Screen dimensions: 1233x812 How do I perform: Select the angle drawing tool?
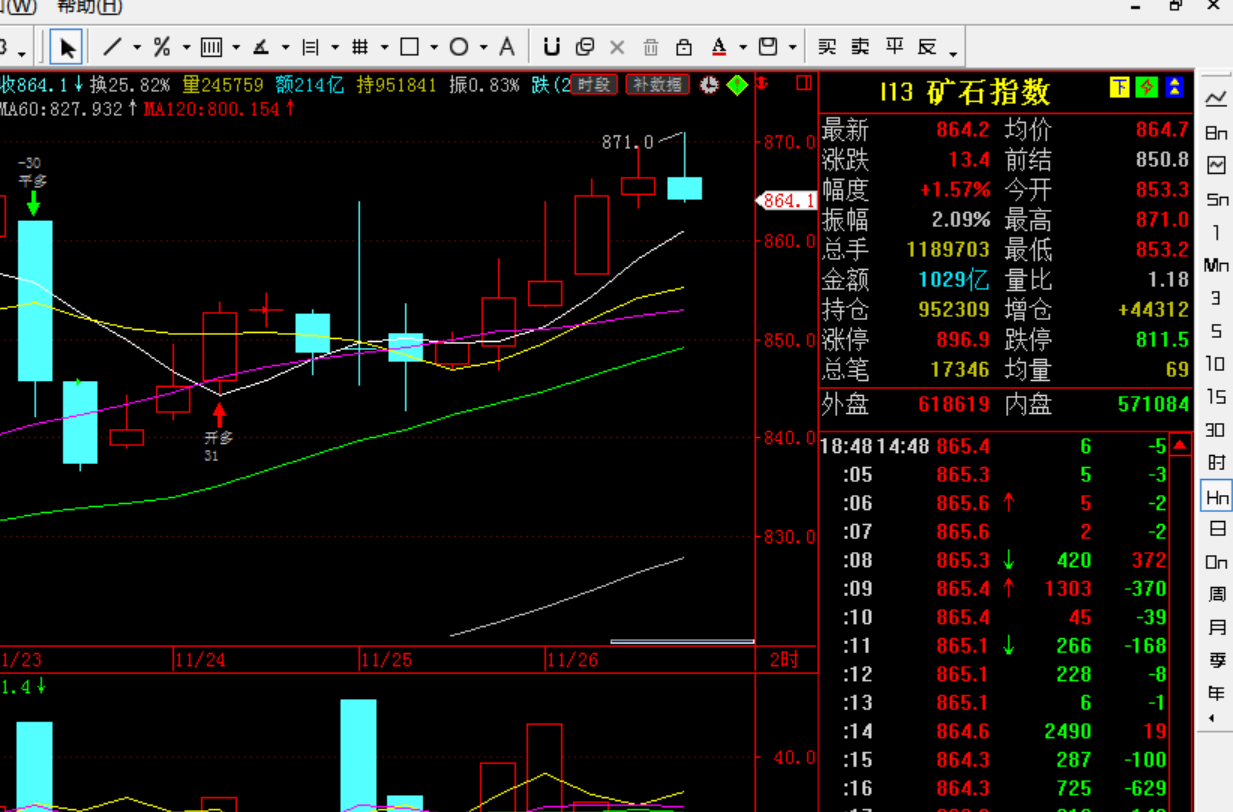[260, 46]
